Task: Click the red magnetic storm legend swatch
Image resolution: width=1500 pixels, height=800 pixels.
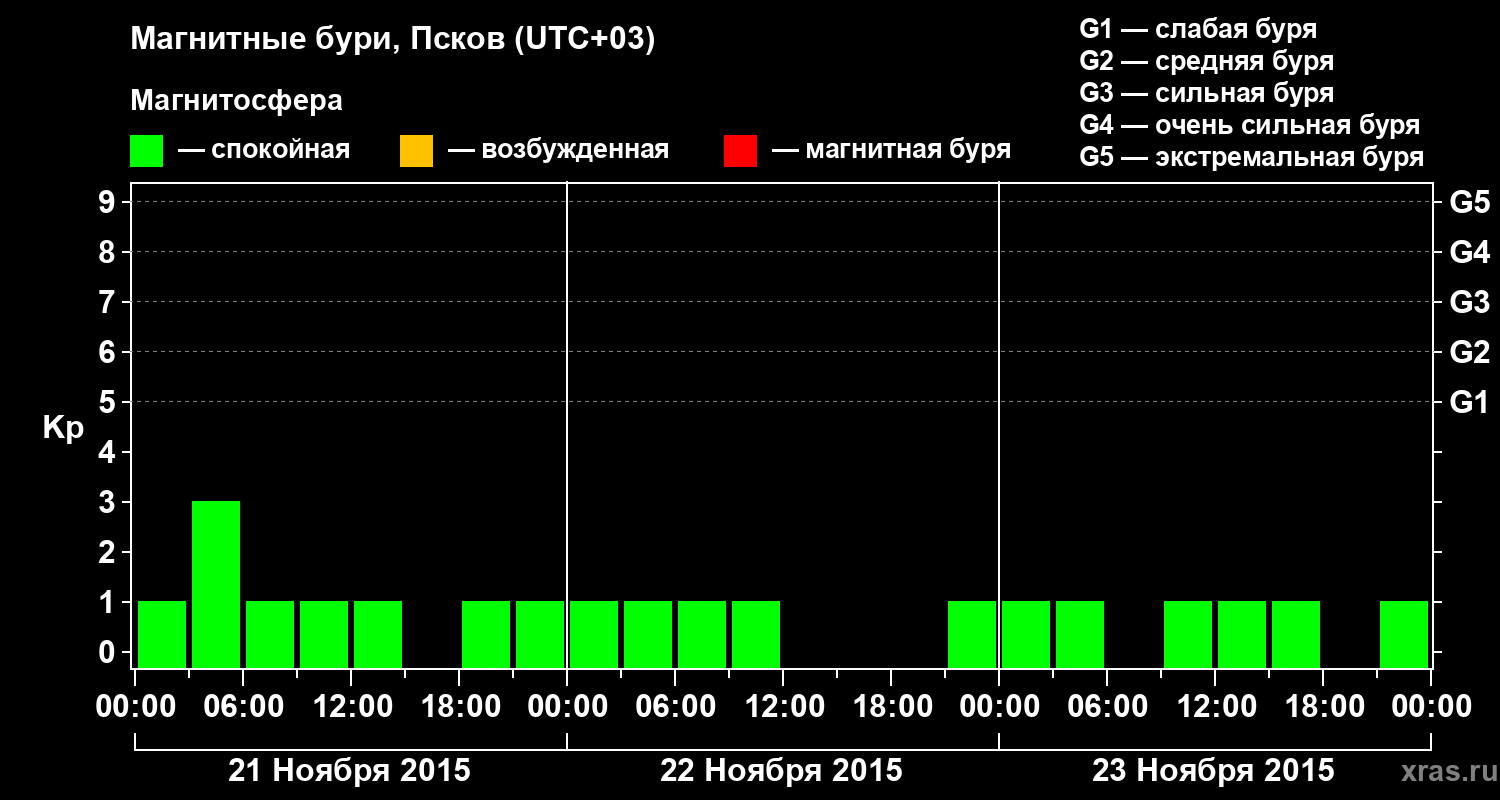Action: point(740,151)
